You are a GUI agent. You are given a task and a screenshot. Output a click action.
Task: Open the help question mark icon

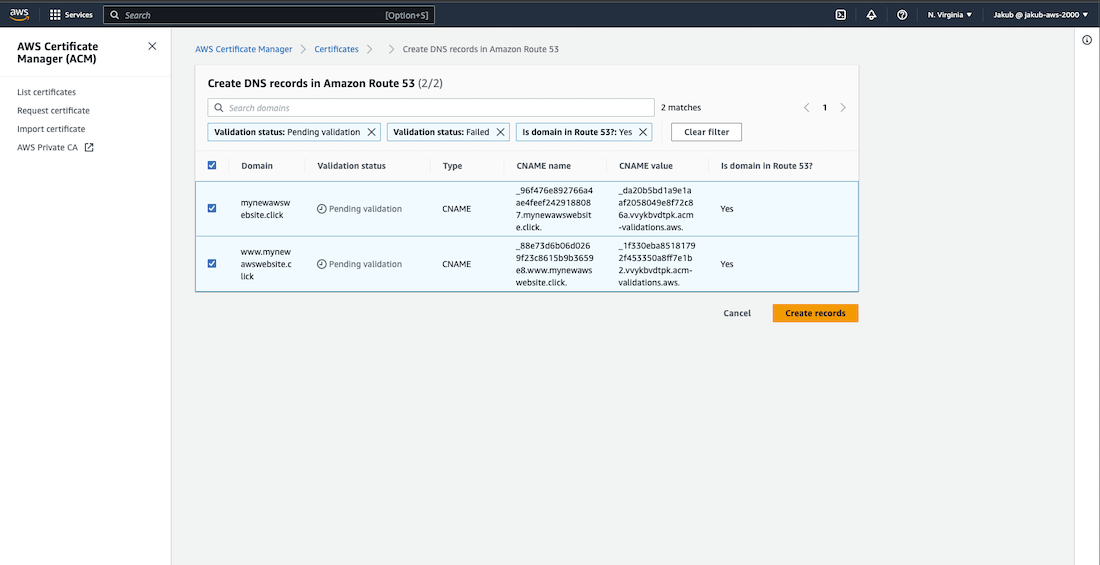click(902, 15)
